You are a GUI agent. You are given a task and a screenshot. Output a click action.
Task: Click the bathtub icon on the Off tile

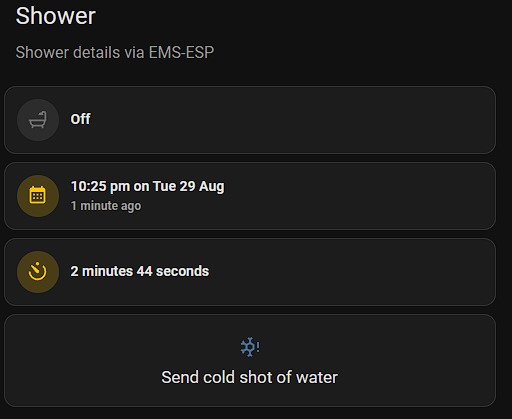click(x=38, y=120)
